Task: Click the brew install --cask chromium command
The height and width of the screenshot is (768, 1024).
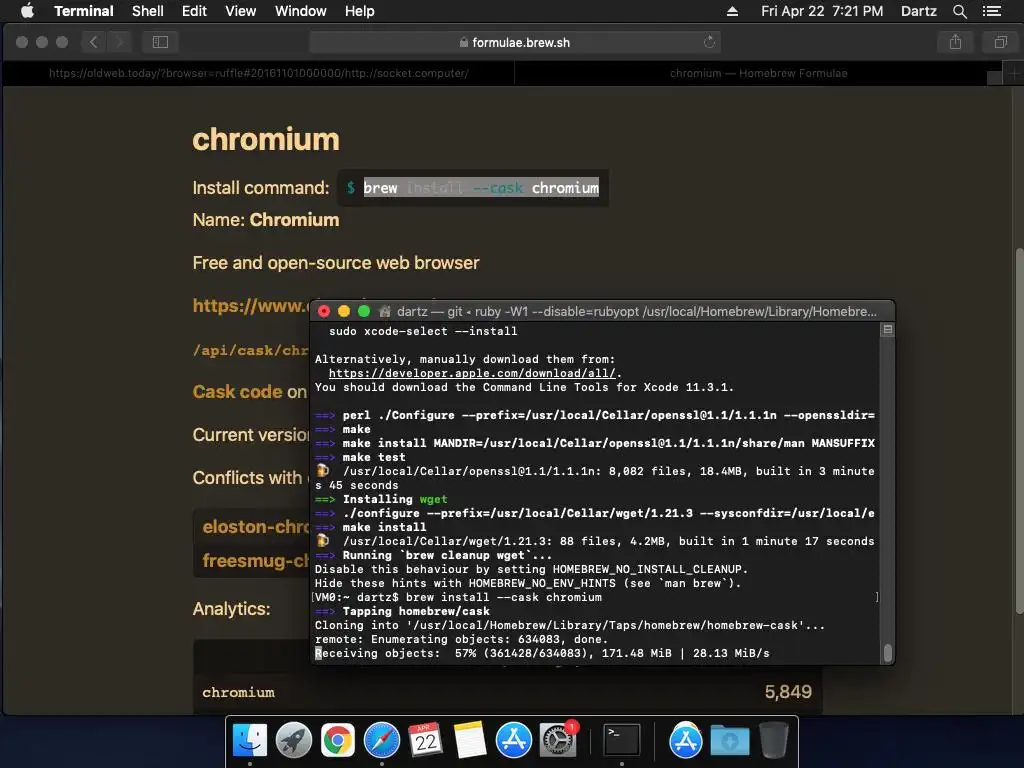Action: click(x=481, y=188)
